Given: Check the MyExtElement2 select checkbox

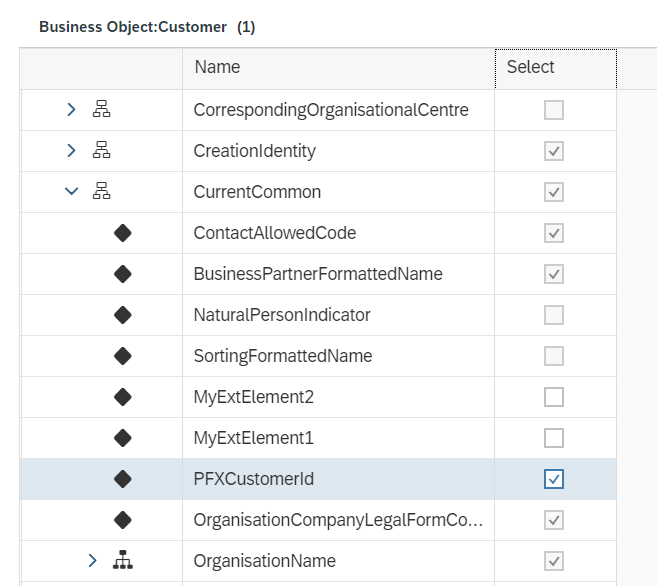Looking at the screenshot, I should (x=554, y=397).
